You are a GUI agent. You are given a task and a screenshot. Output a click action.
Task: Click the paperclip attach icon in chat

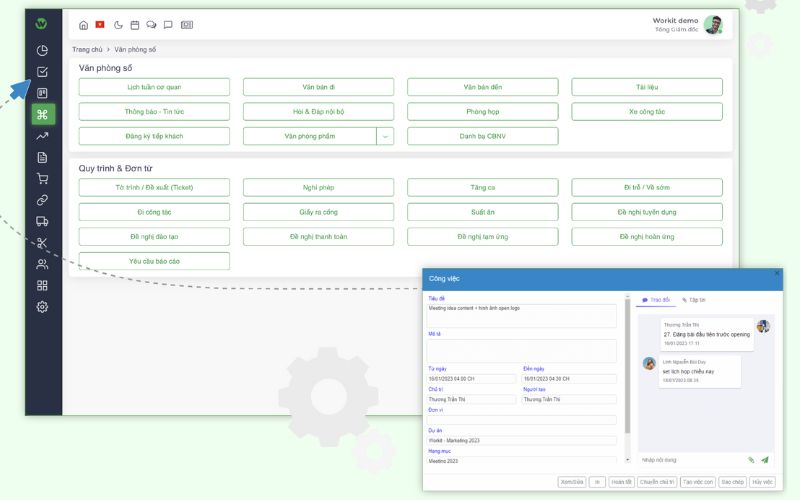pos(751,460)
